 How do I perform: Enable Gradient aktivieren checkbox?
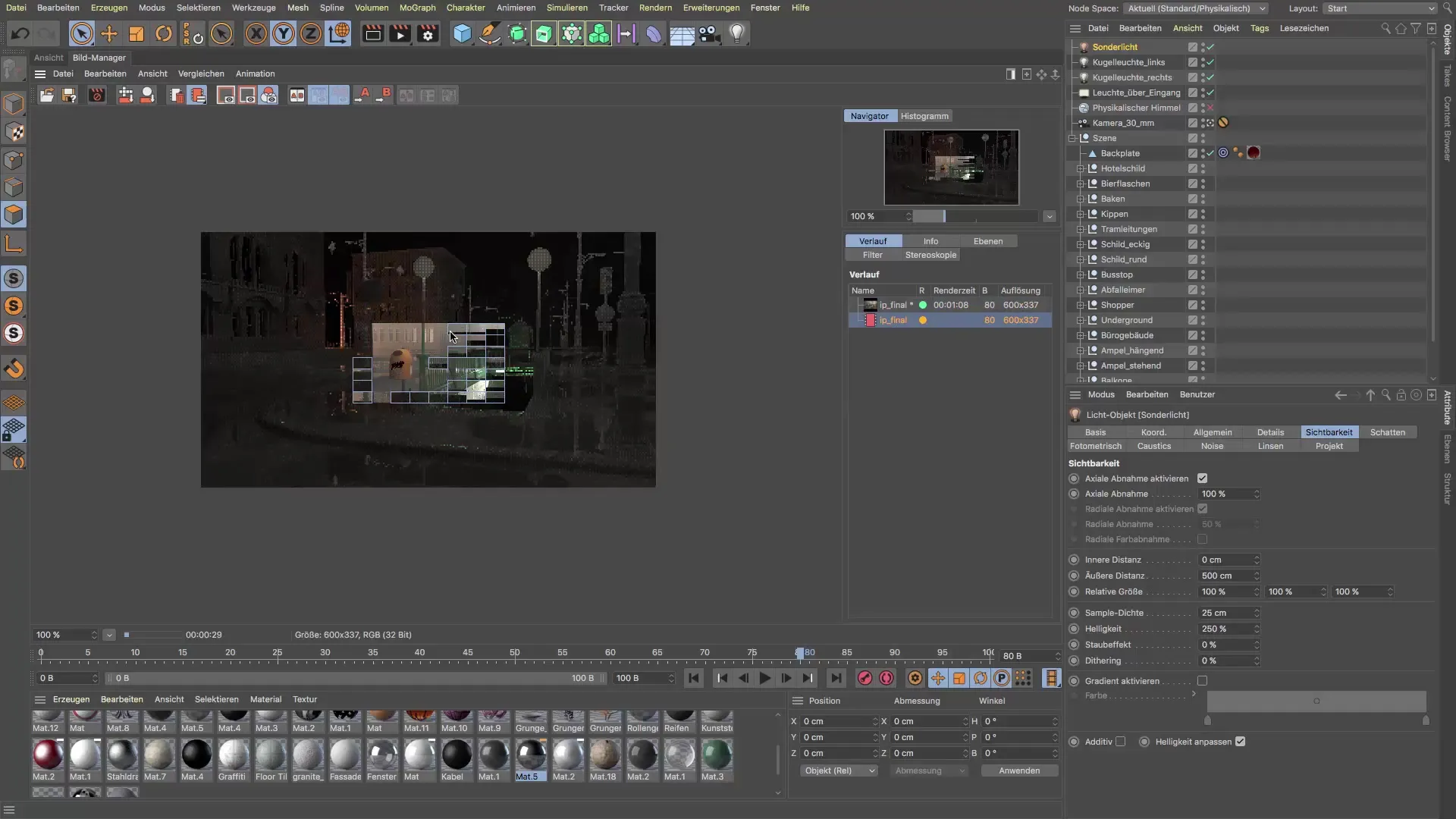[1202, 681]
